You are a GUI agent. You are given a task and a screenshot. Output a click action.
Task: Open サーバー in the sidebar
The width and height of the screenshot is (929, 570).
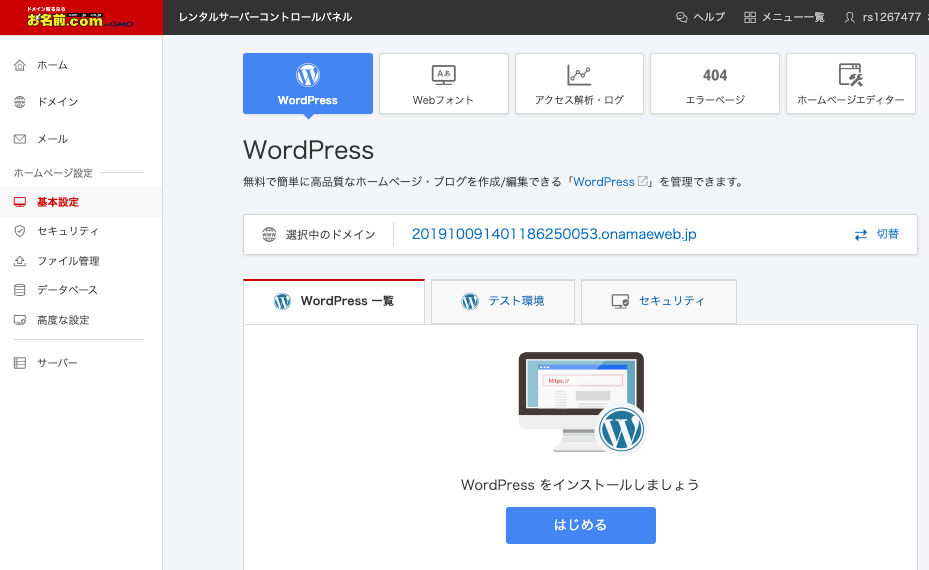click(x=57, y=363)
